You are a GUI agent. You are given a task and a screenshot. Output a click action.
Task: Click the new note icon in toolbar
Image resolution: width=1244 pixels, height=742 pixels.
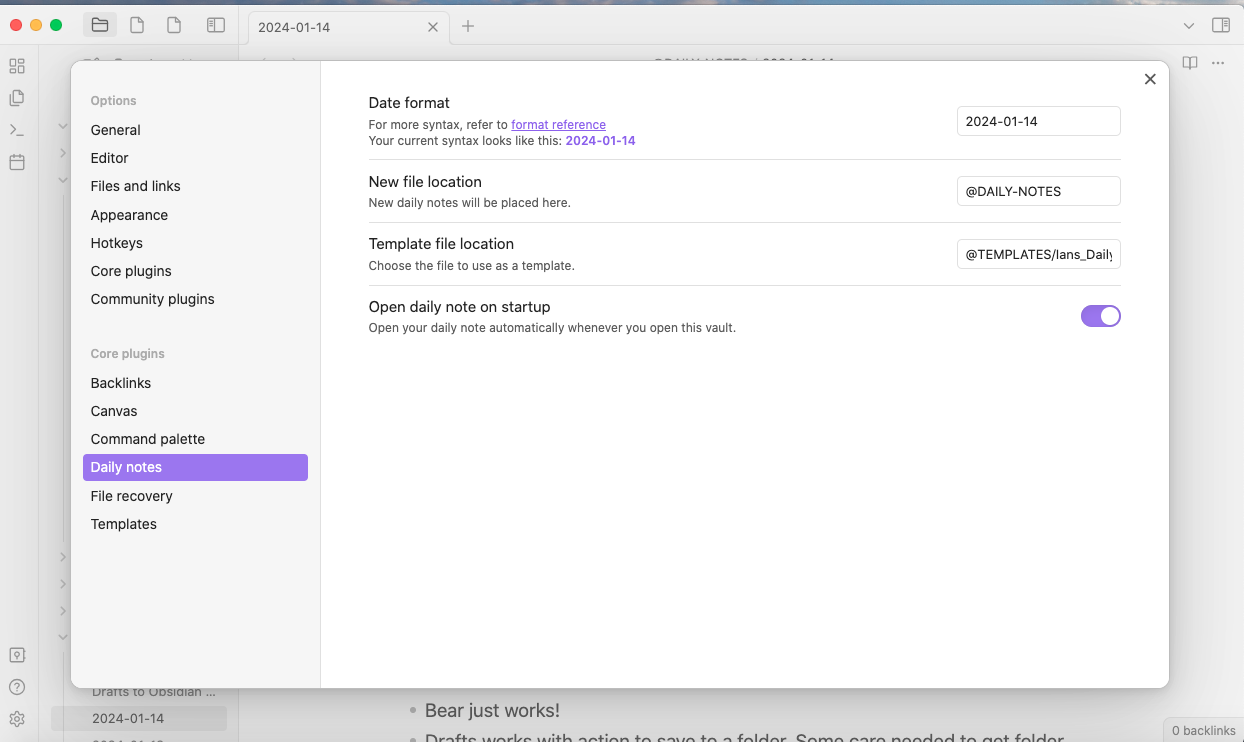[x=137, y=26]
